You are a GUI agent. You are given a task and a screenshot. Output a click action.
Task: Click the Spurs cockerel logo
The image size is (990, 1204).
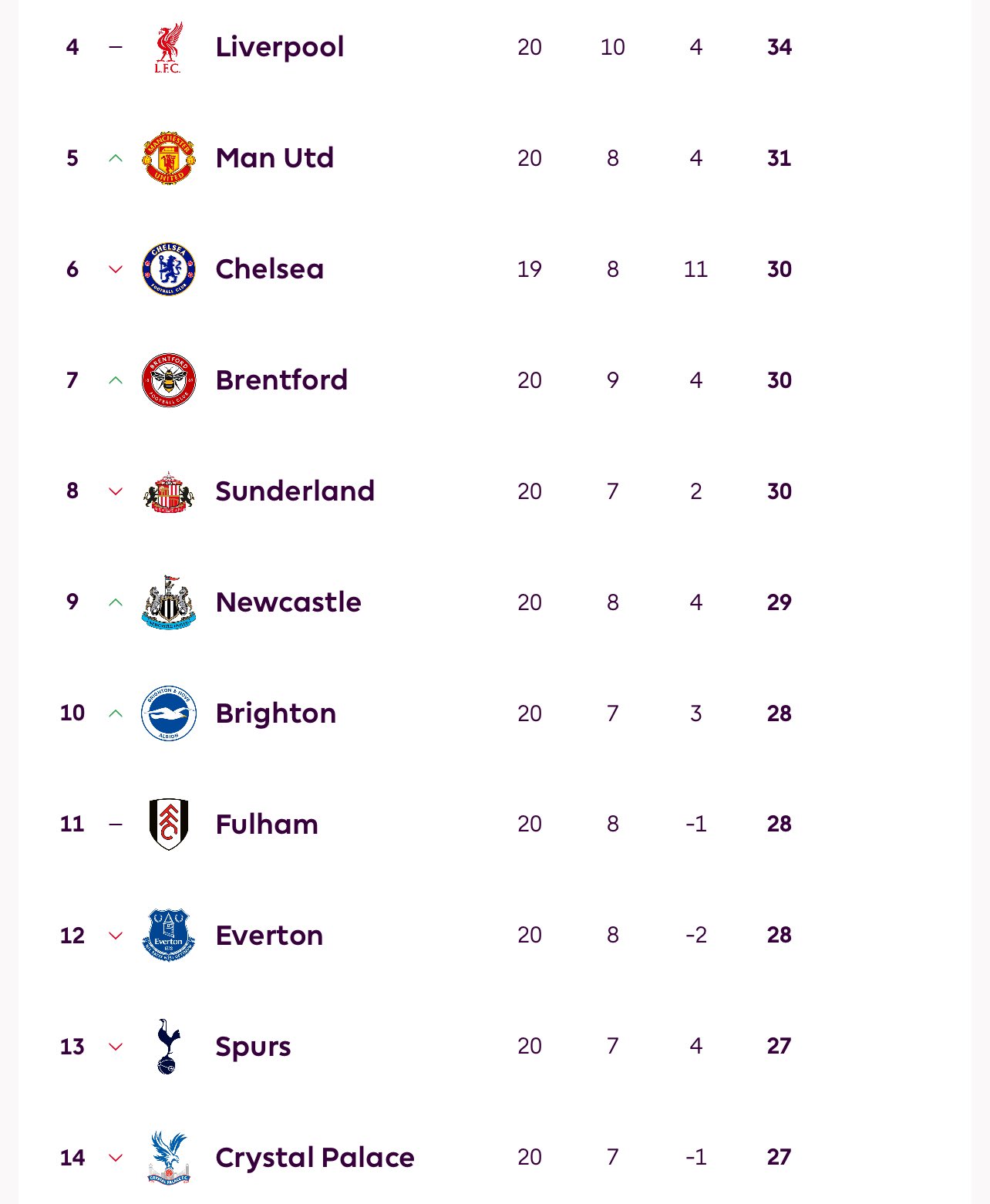click(x=167, y=1047)
